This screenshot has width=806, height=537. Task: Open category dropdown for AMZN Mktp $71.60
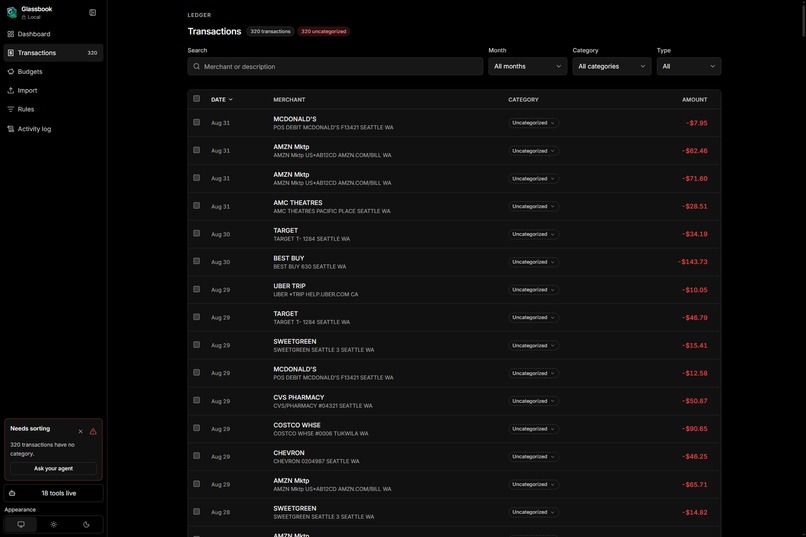(x=534, y=179)
